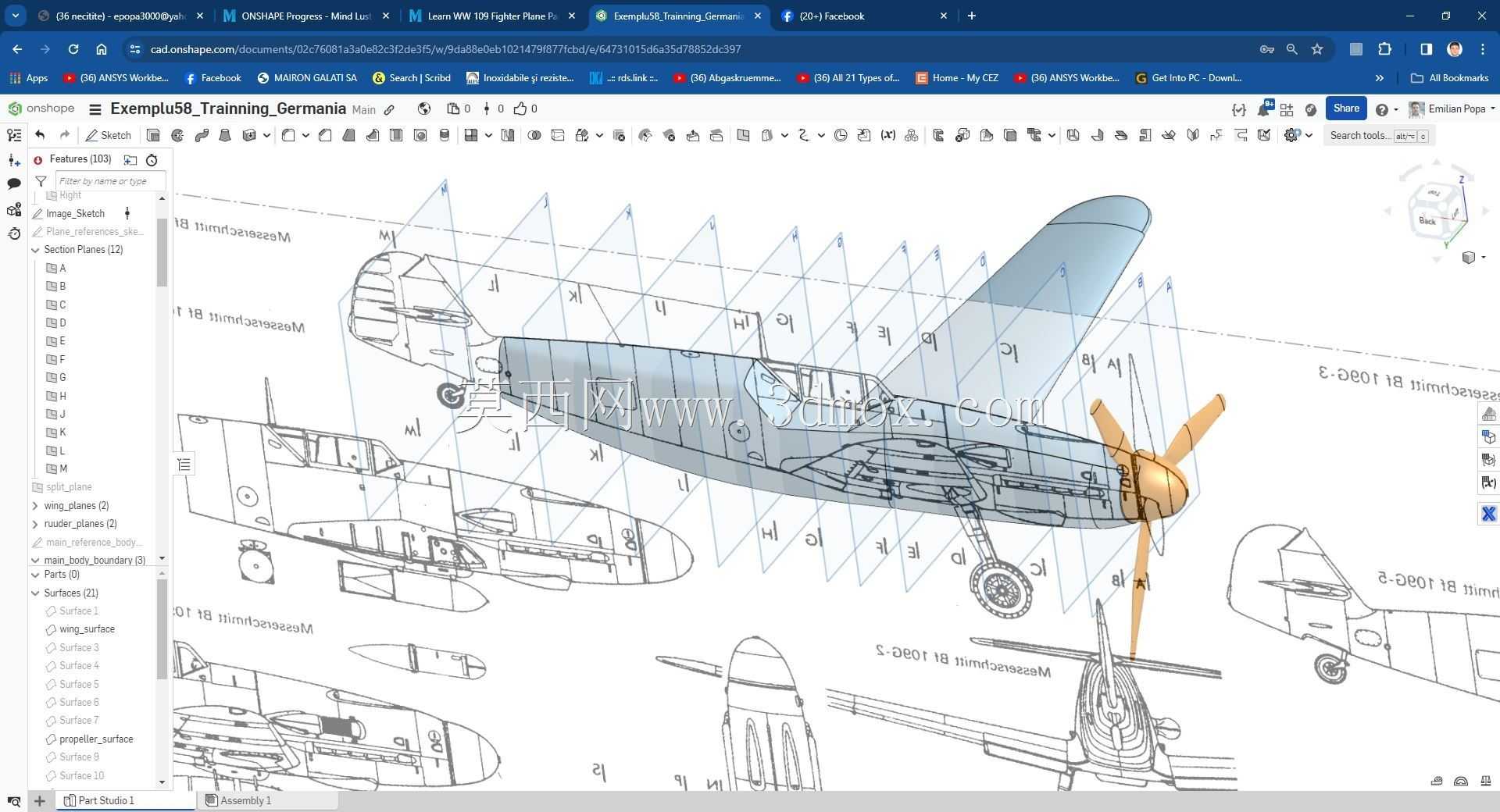Click the Main branch label

pyautogui.click(x=364, y=110)
